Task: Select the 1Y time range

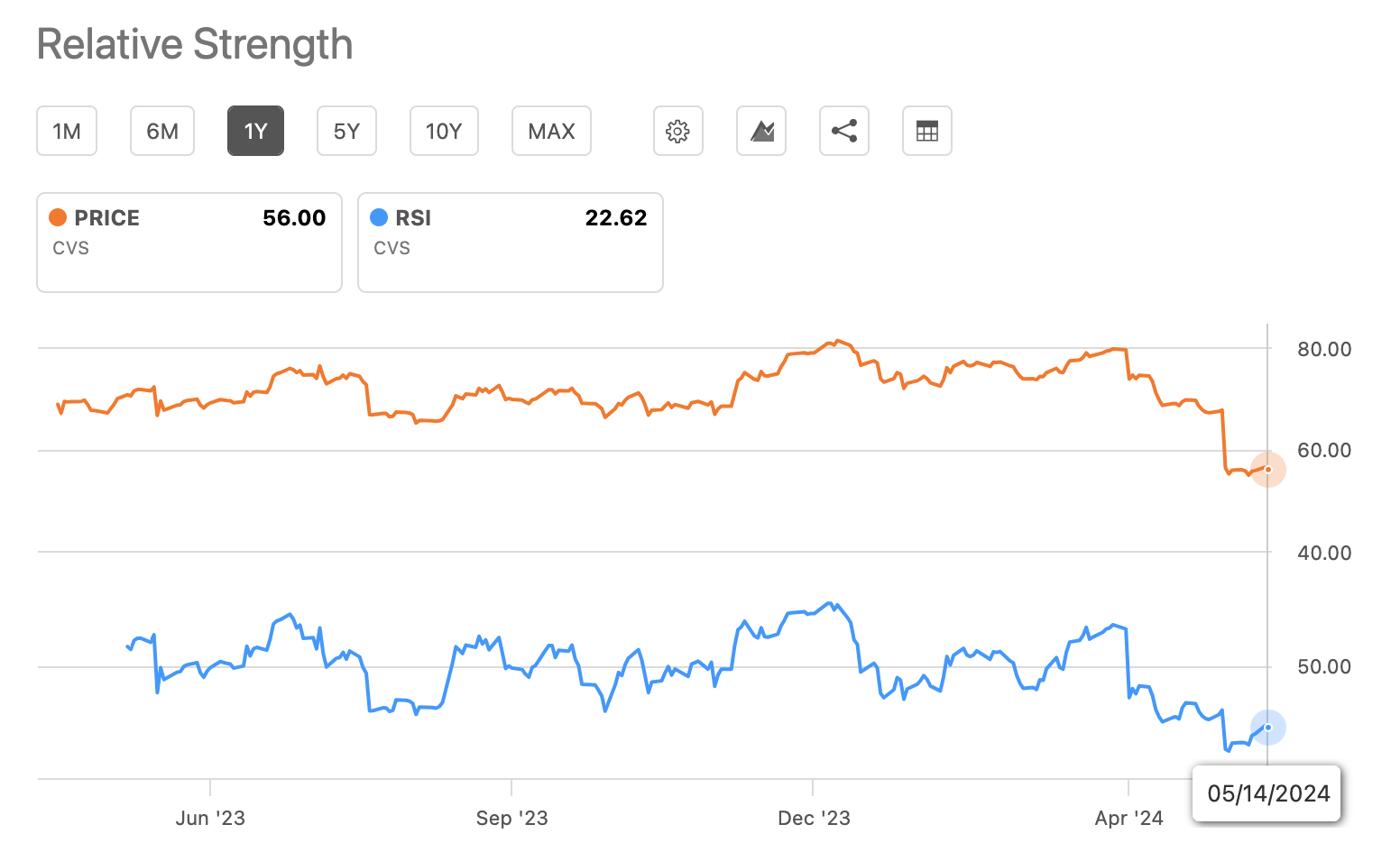Action: tap(255, 131)
